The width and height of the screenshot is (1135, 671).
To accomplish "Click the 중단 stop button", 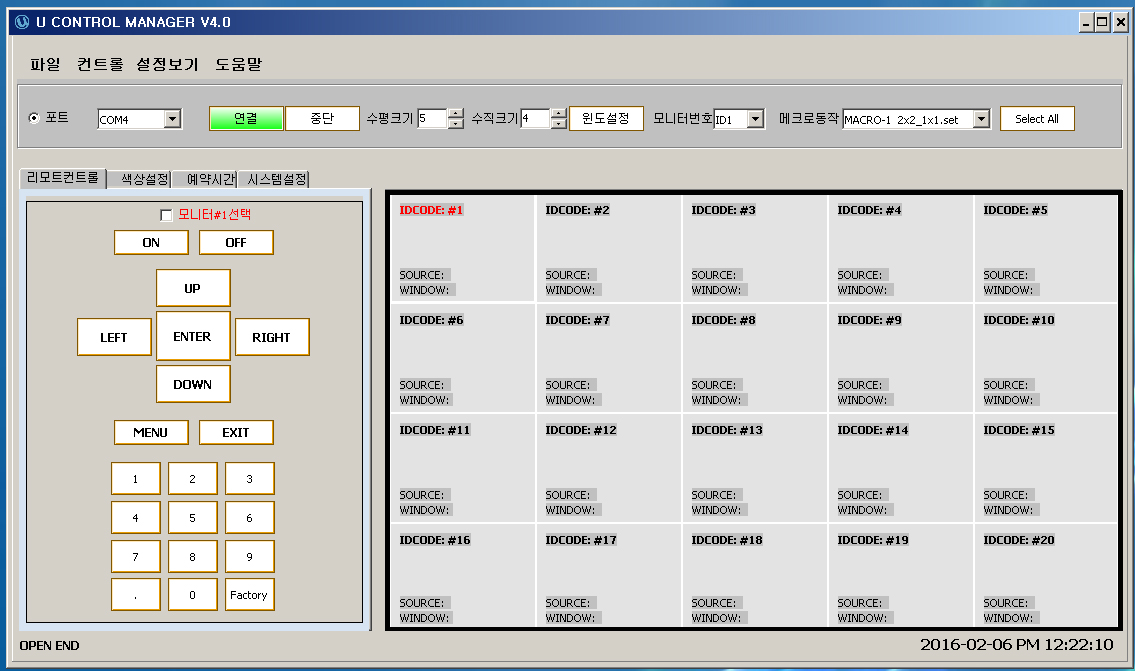I will tap(322, 119).
